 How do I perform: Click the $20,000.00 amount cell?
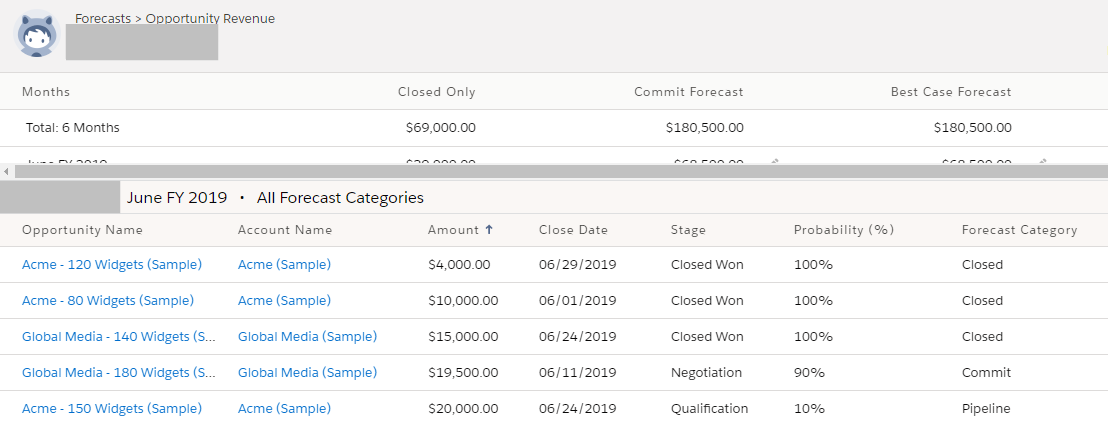(463, 408)
